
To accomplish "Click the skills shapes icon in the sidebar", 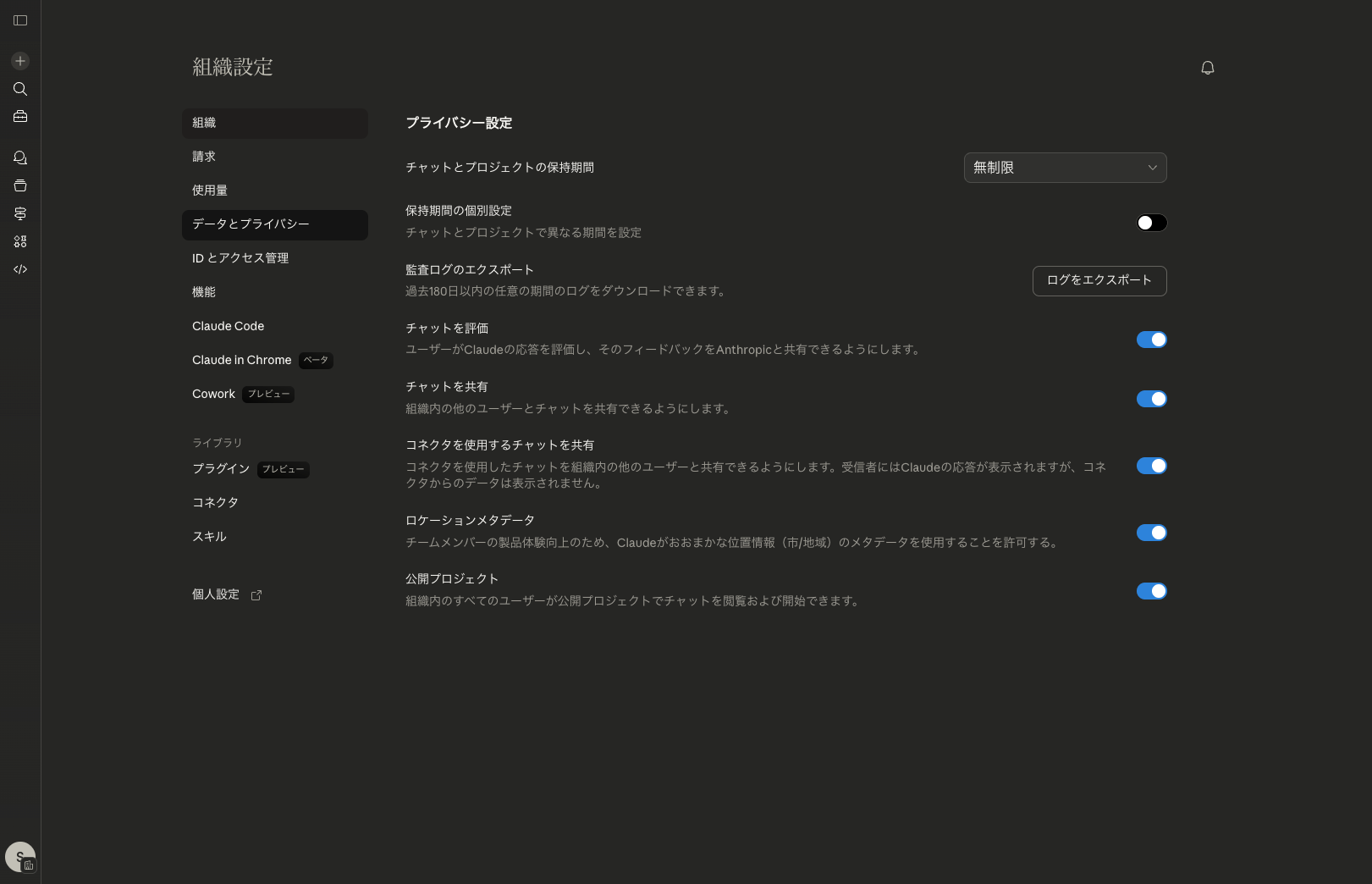I will (19, 241).
